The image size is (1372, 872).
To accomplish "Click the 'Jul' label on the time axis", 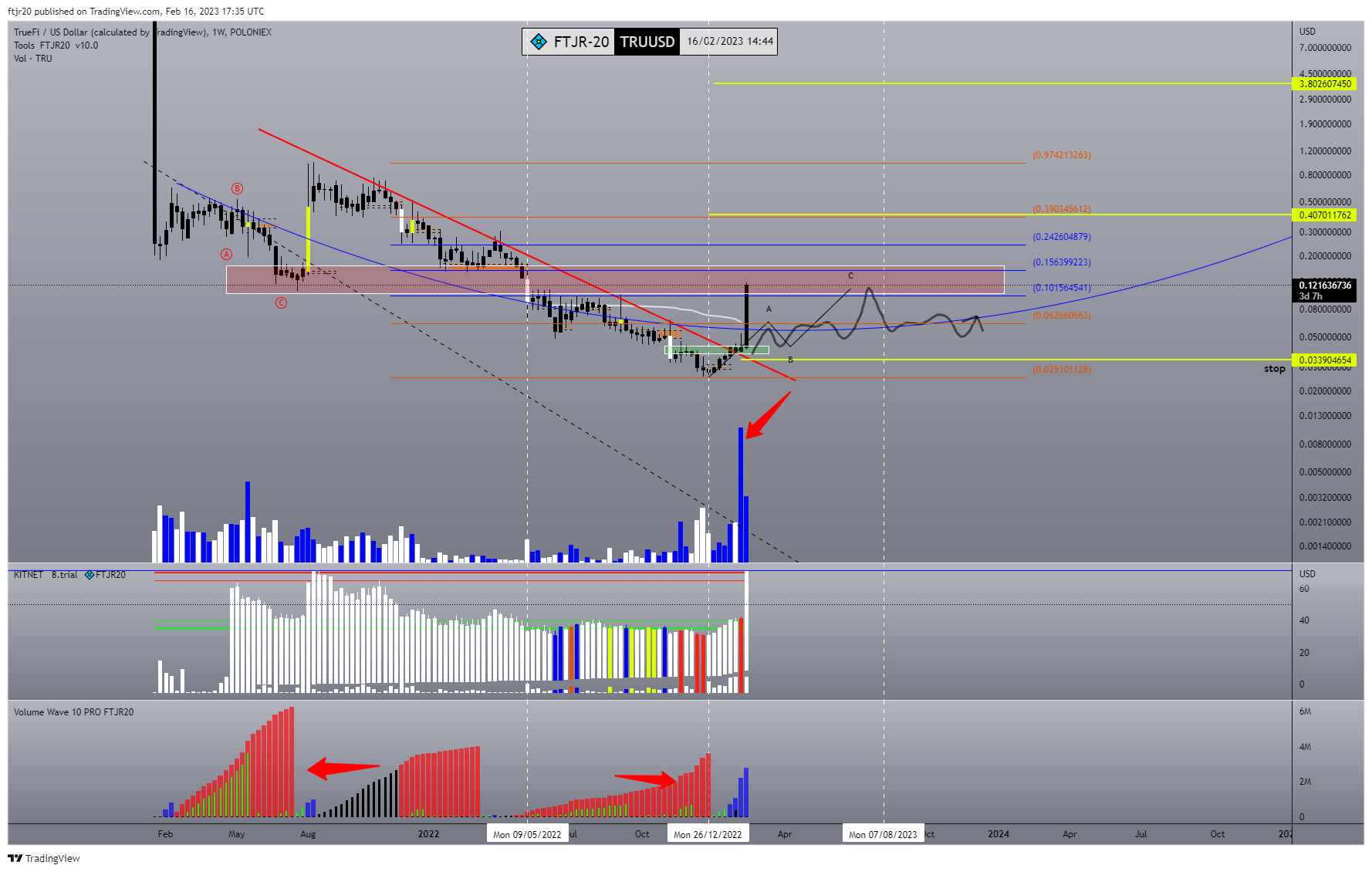I will click(1141, 834).
